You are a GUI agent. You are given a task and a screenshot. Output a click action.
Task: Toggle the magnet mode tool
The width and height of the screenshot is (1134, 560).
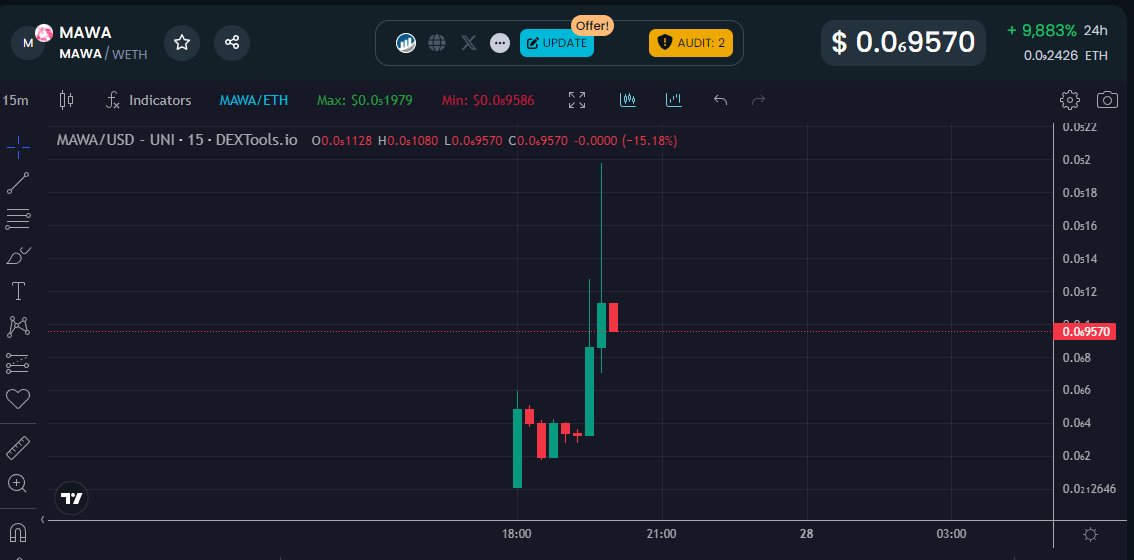[x=18, y=533]
